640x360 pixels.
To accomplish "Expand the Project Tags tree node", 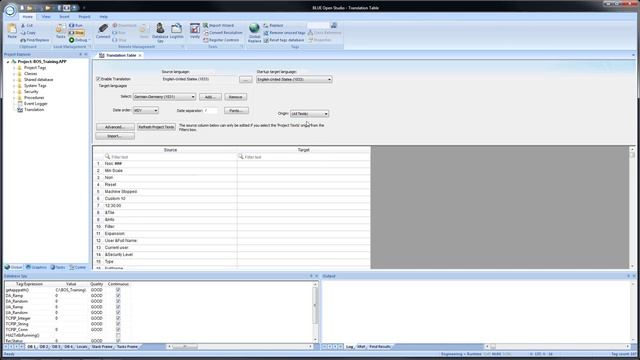I will click(x=14, y=68).
